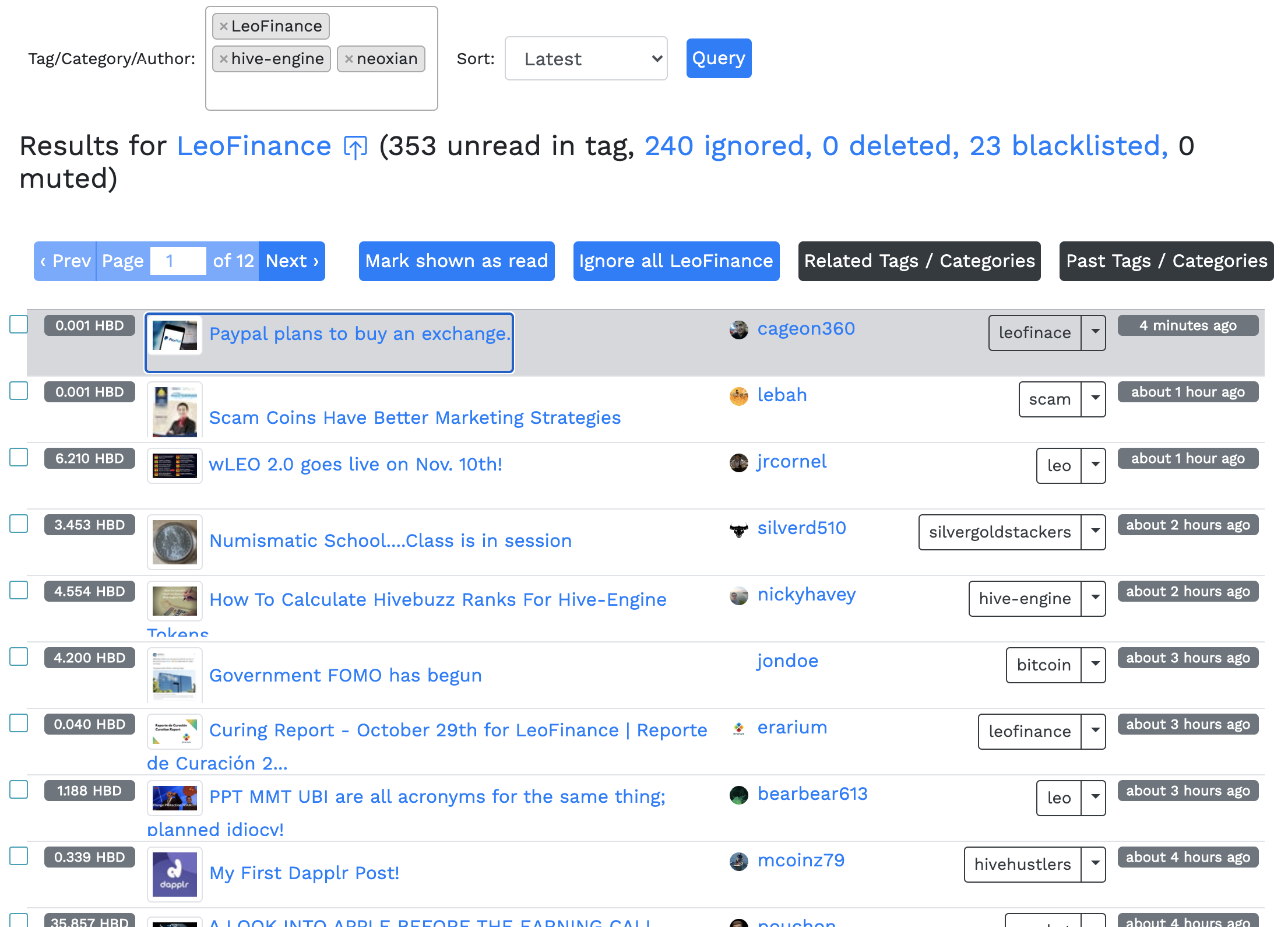Click the 6.210 HBD payout badge
The width and height of the screenshot is (1288, 927).
coord(90,458)
